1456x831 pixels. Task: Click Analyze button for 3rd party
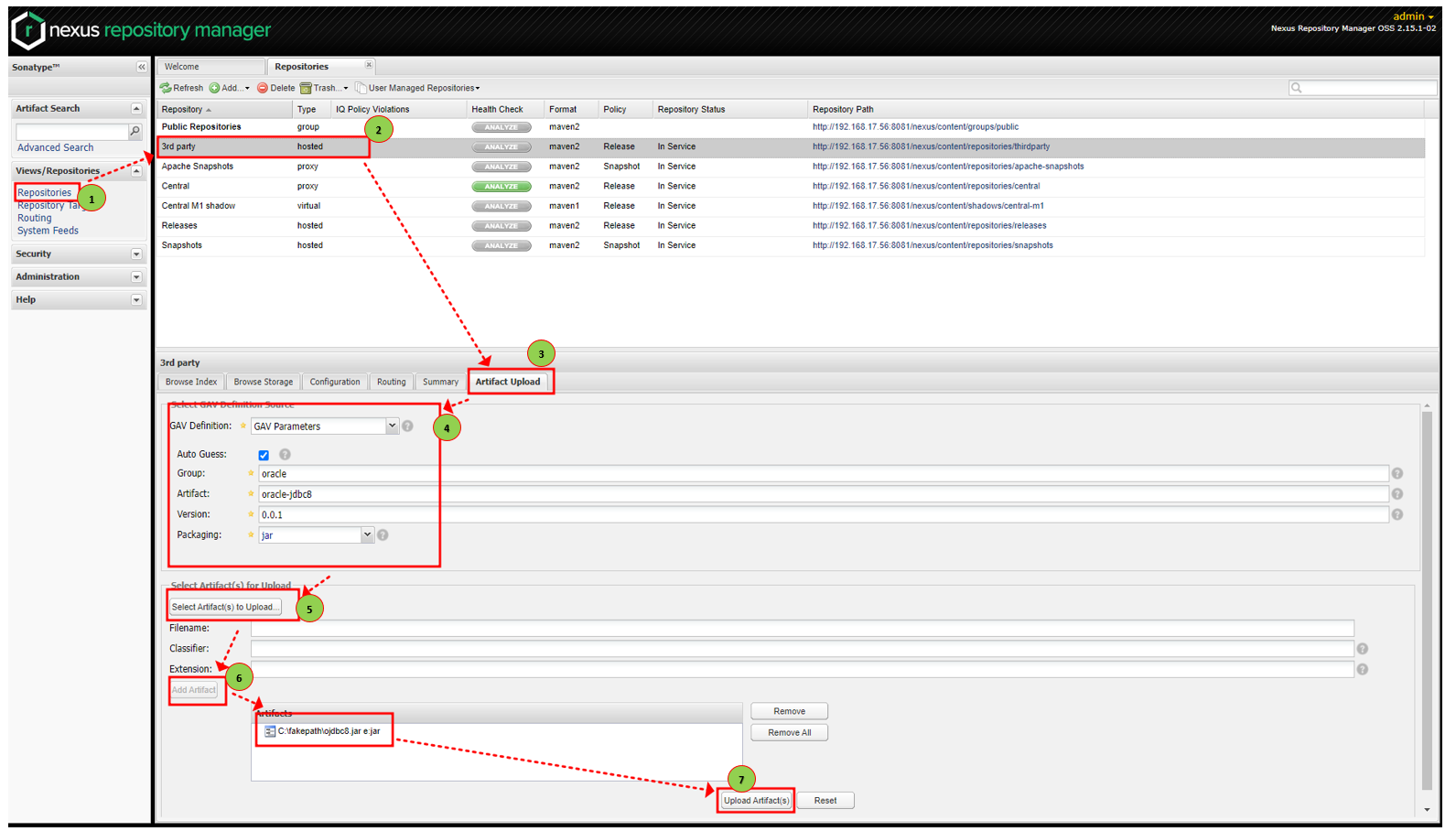pos(502,147)
